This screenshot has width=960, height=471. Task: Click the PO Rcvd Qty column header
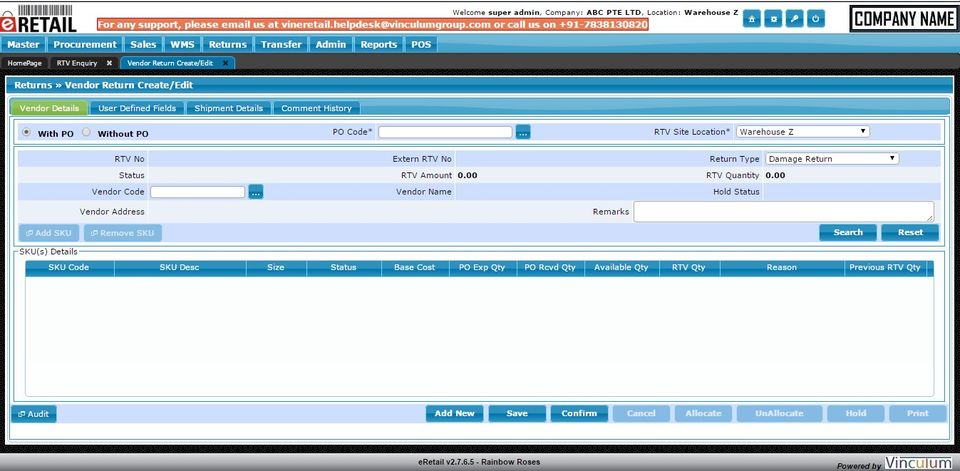coord(550,268)
